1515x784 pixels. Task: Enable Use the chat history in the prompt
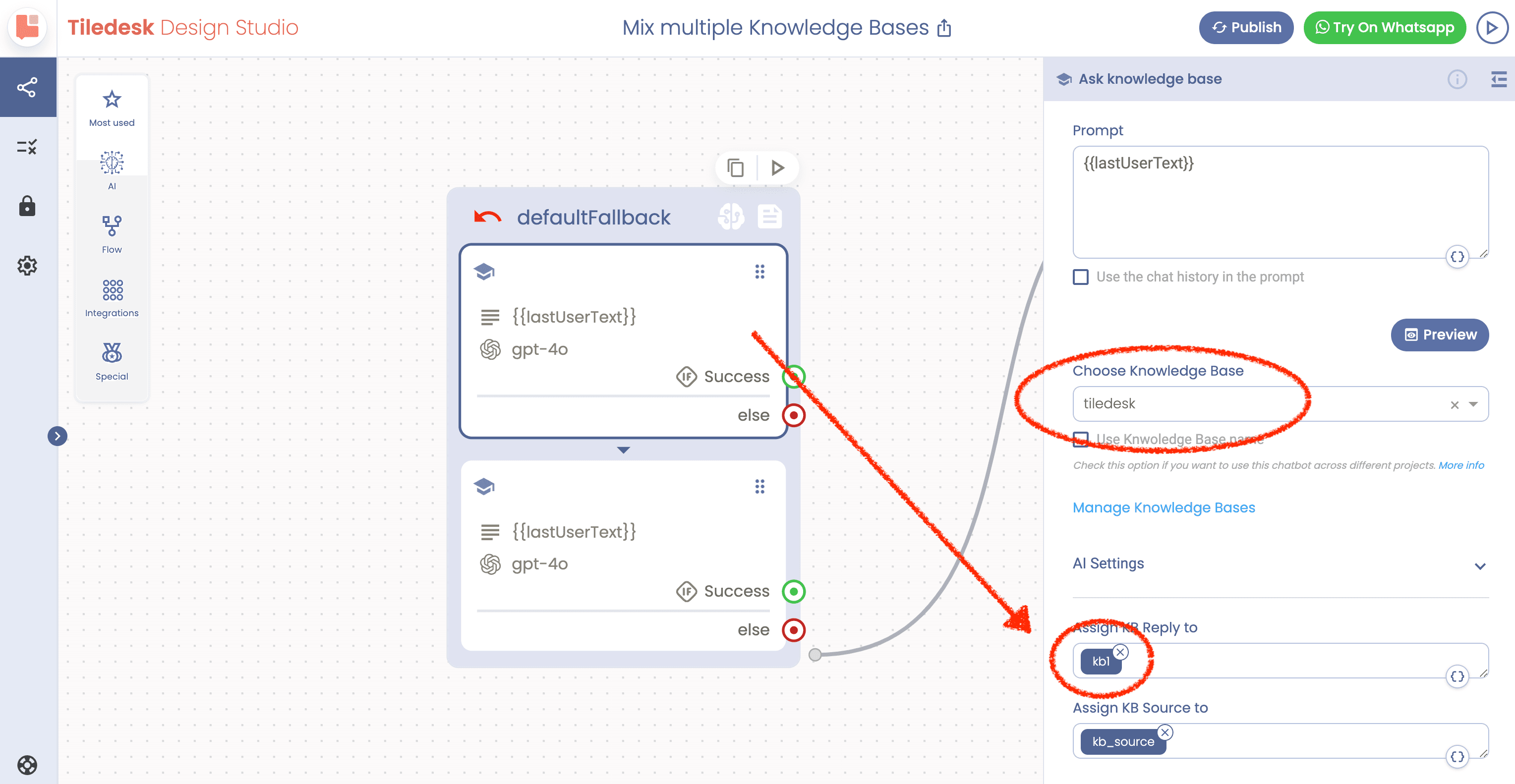[x=1080, y=277]
